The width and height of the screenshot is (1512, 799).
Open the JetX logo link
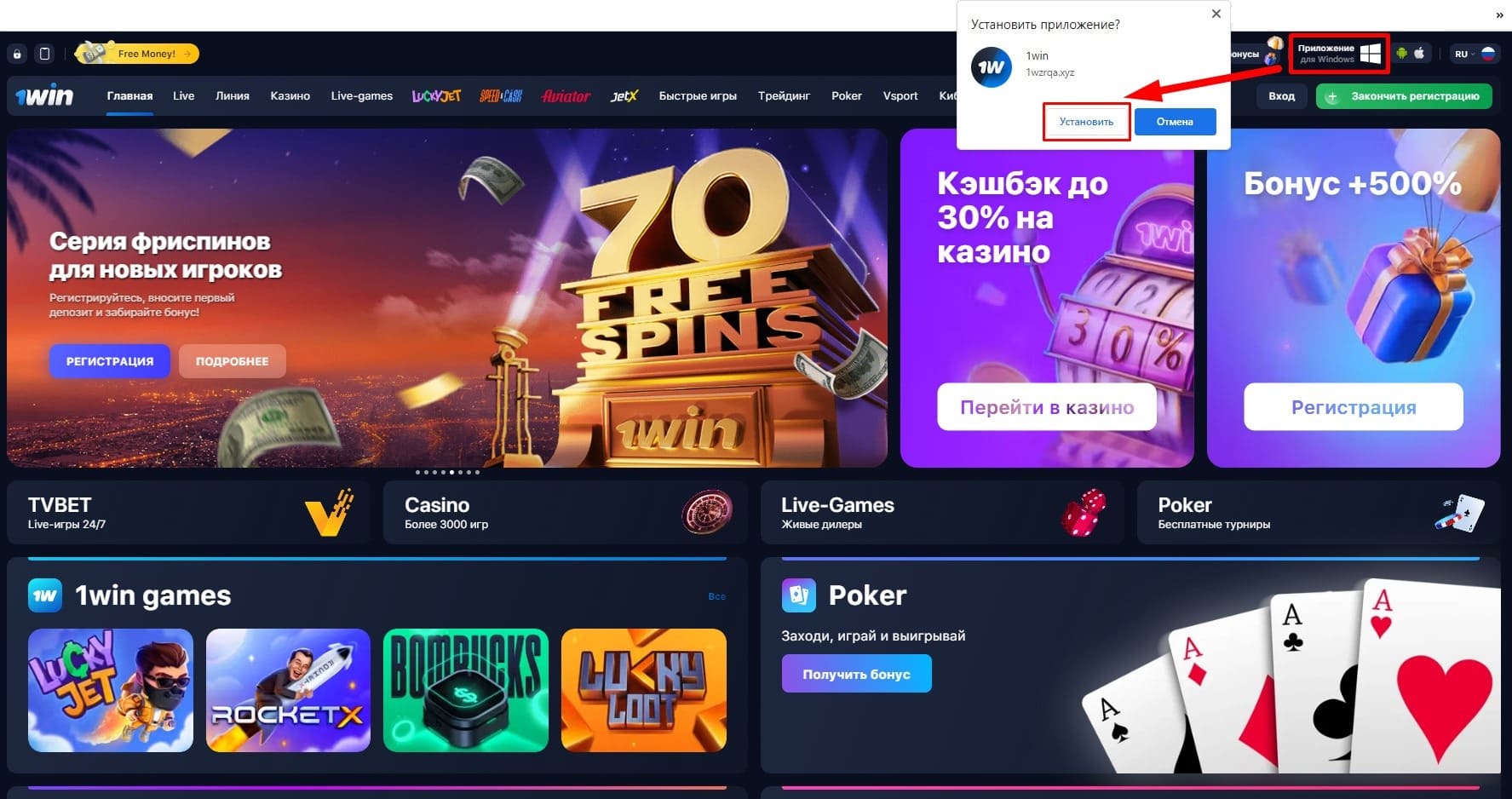[624, 96]
